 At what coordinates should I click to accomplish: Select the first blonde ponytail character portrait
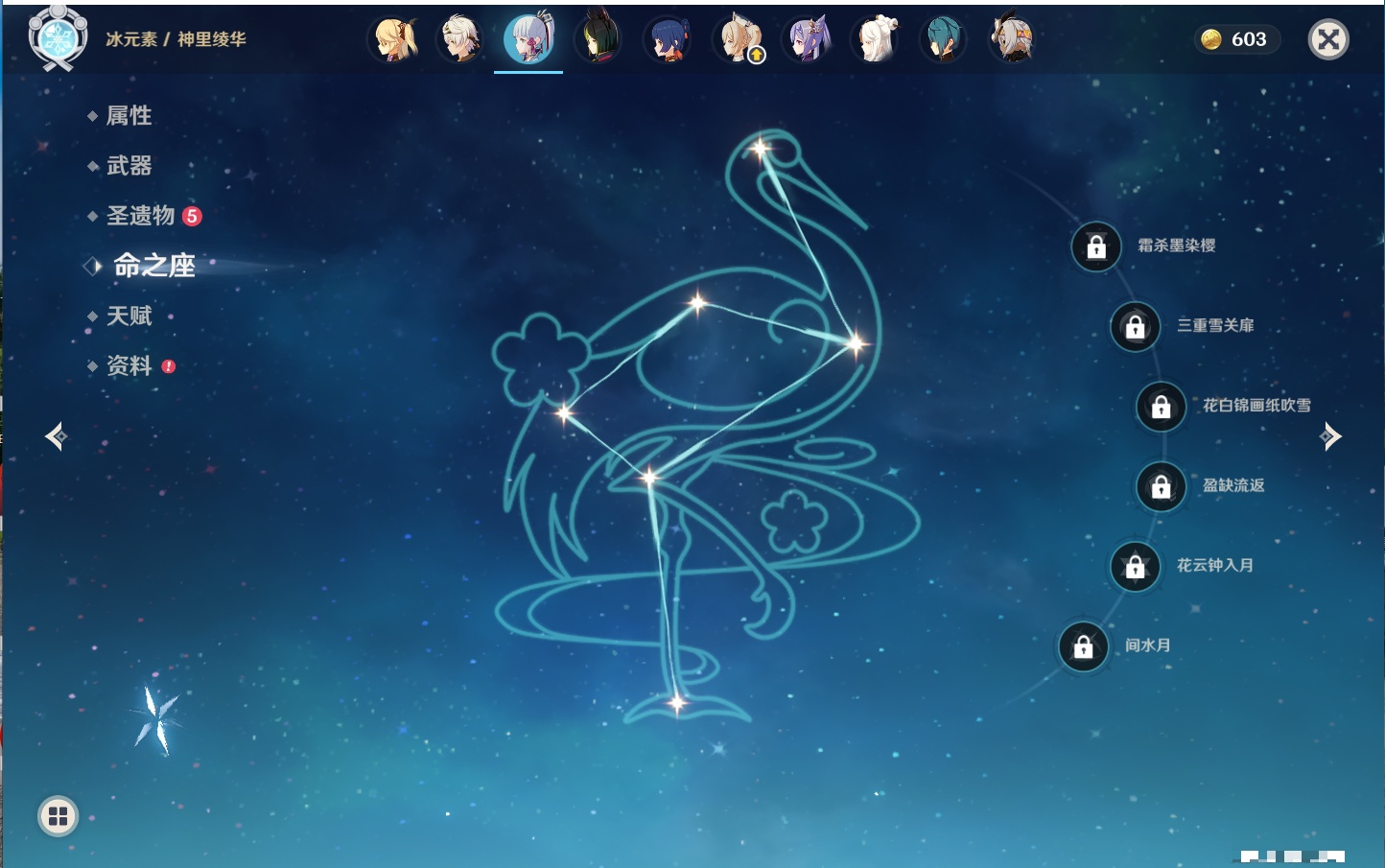[x=394, y=39]
